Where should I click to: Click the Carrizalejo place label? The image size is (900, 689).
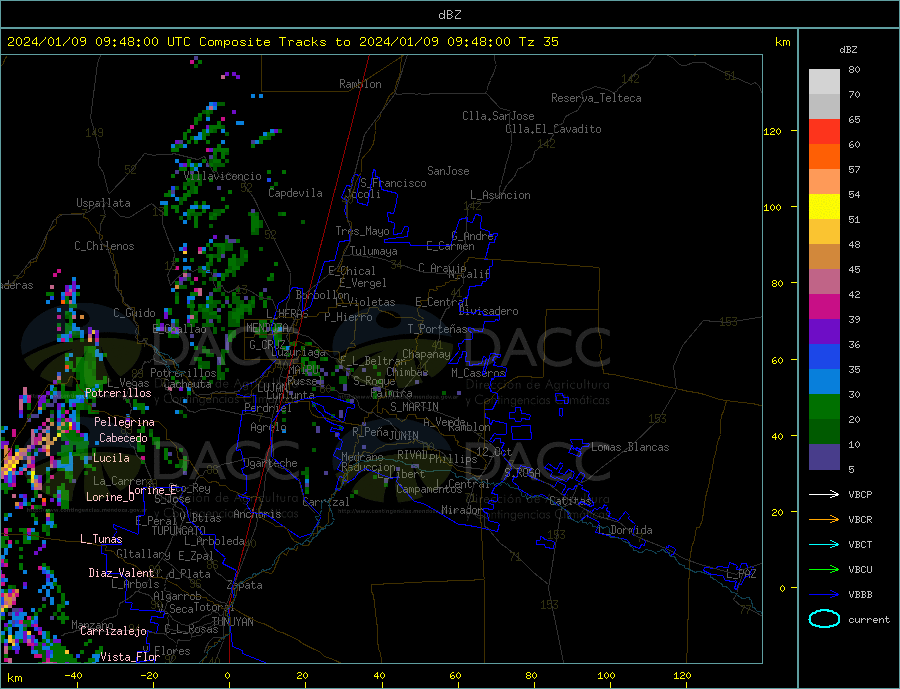113,631
